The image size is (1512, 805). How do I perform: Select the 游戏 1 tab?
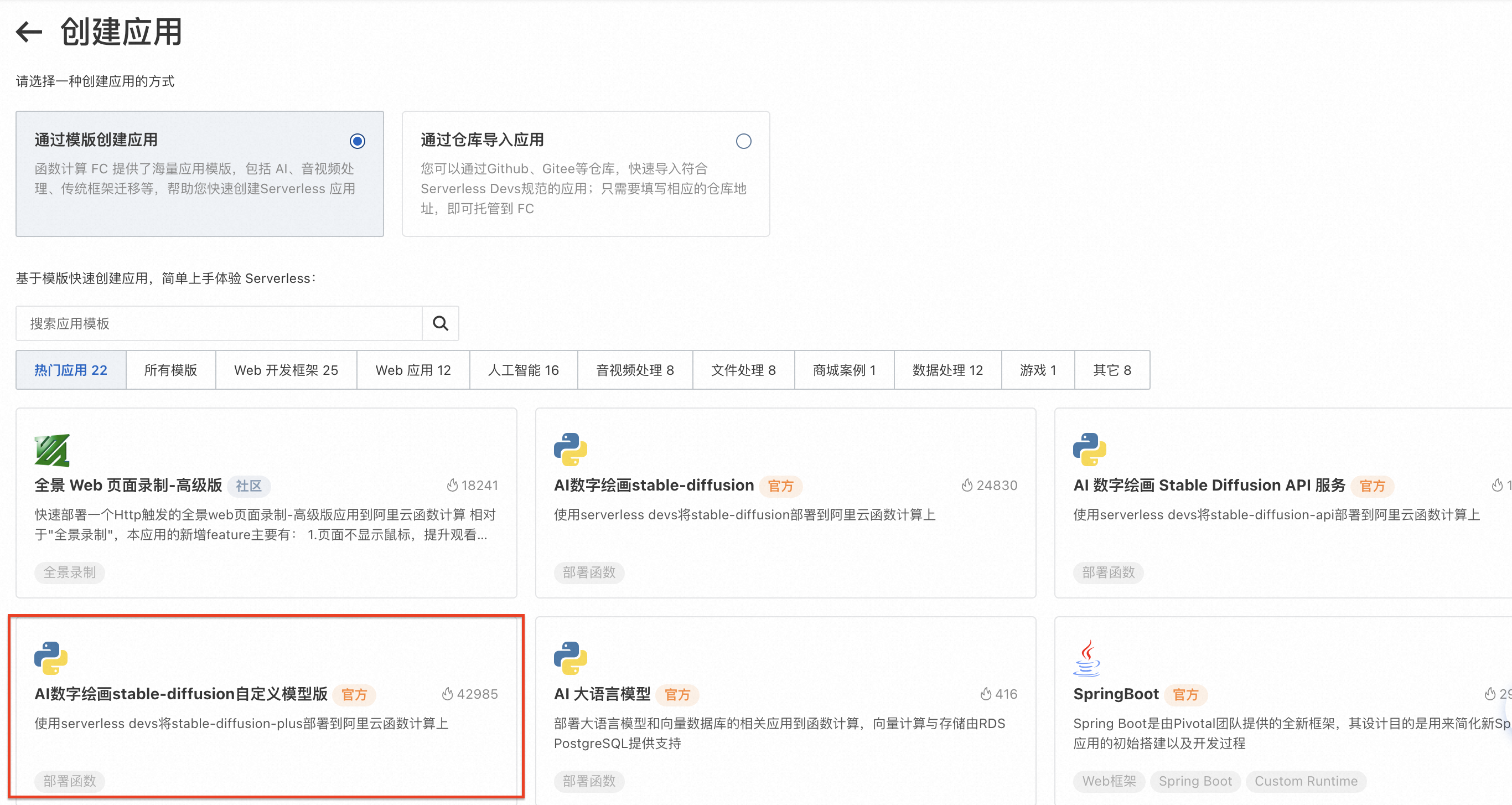pyautogui.click(x=1038, y=370)
